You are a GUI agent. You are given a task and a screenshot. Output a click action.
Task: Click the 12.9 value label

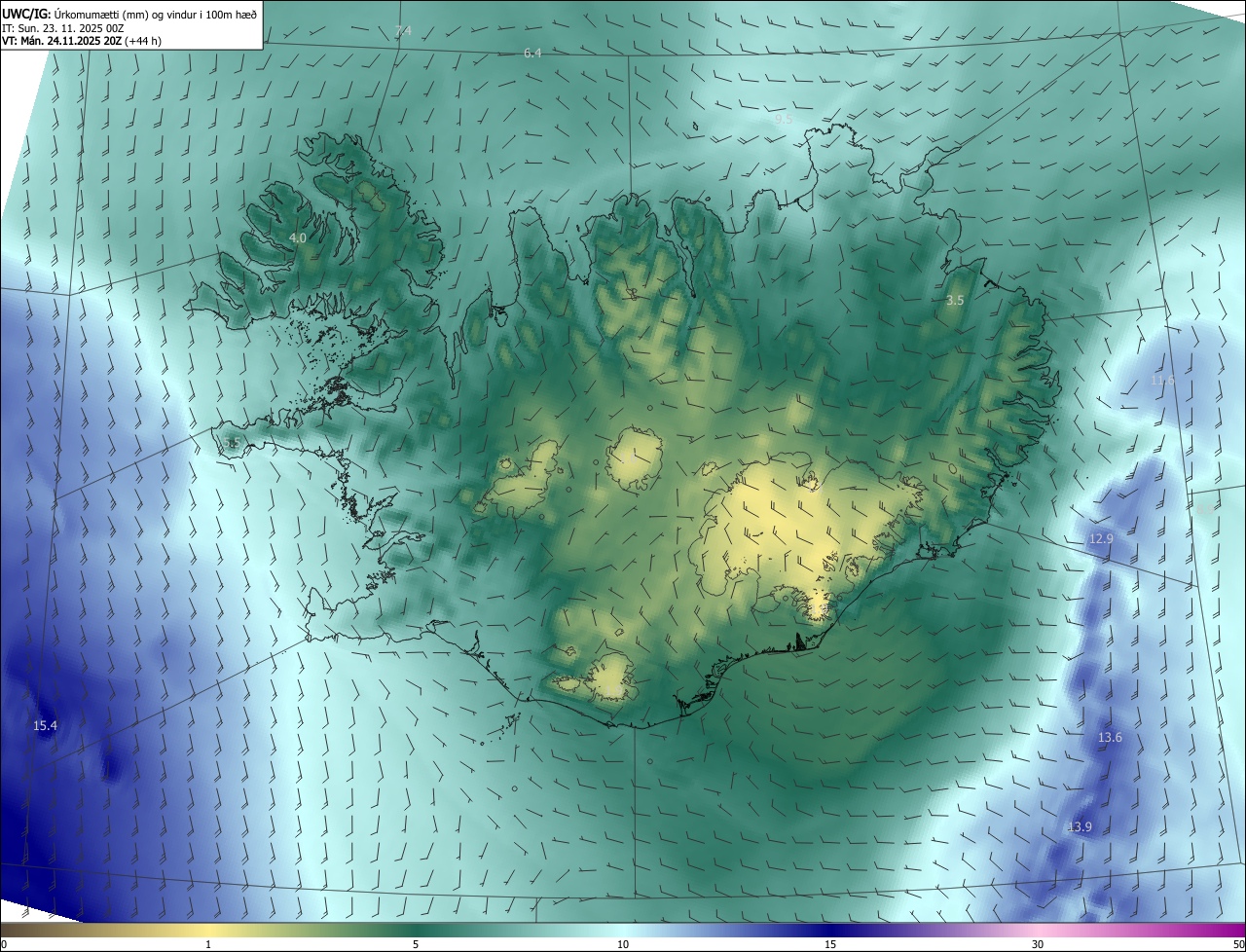pos(1100,538)
